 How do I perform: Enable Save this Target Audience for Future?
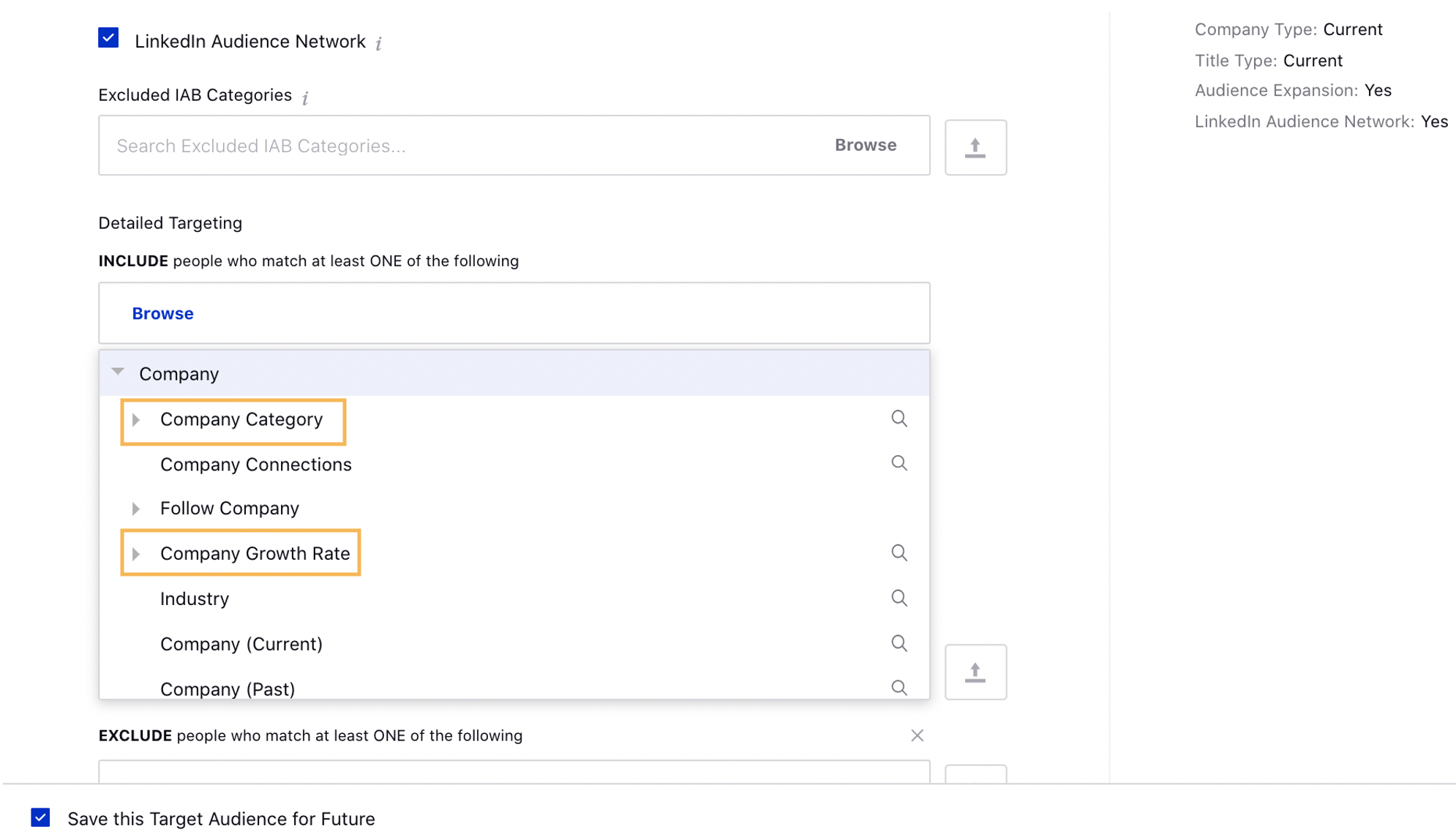point(40,818)
